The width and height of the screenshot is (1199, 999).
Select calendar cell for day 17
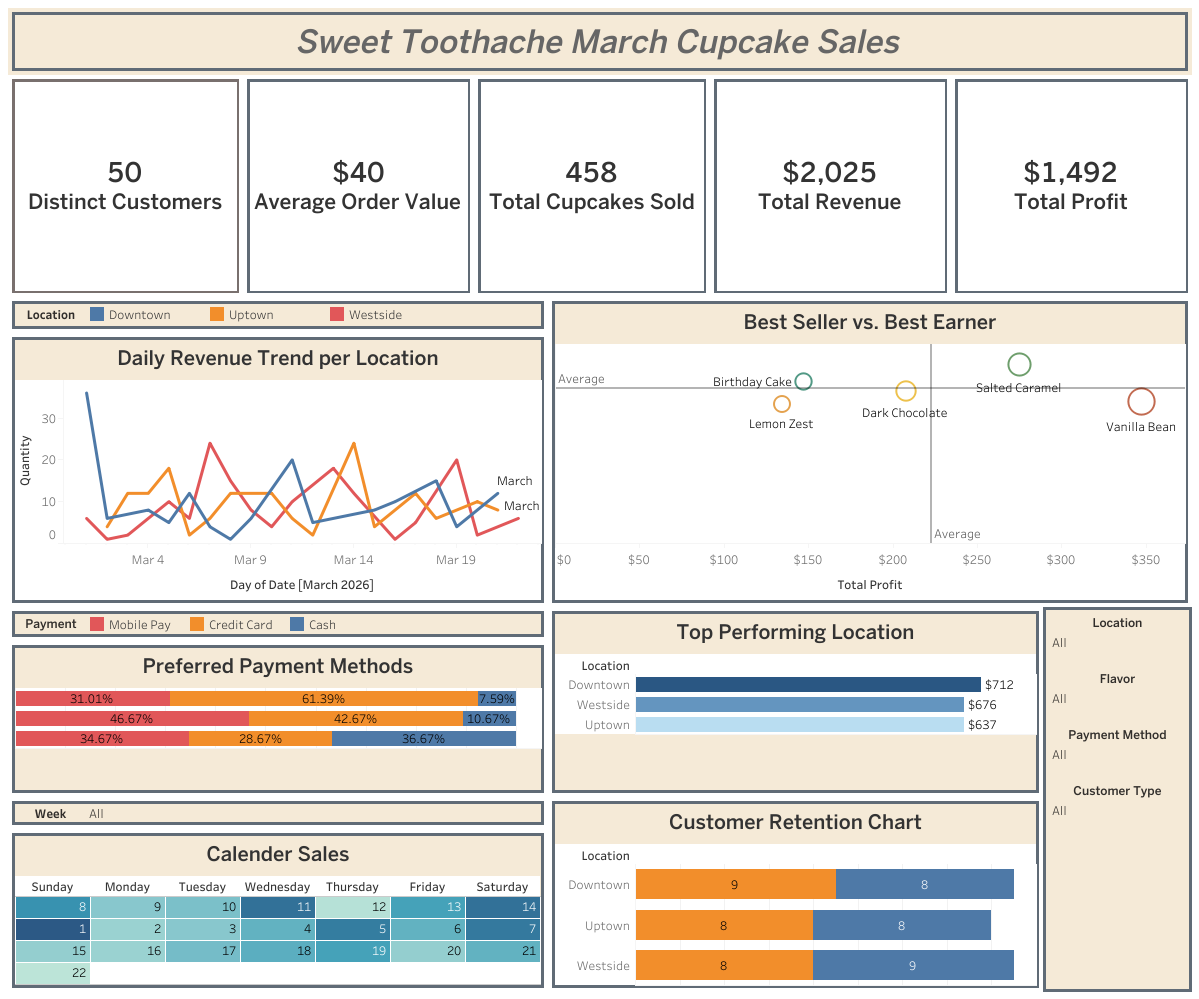[203, 951]
